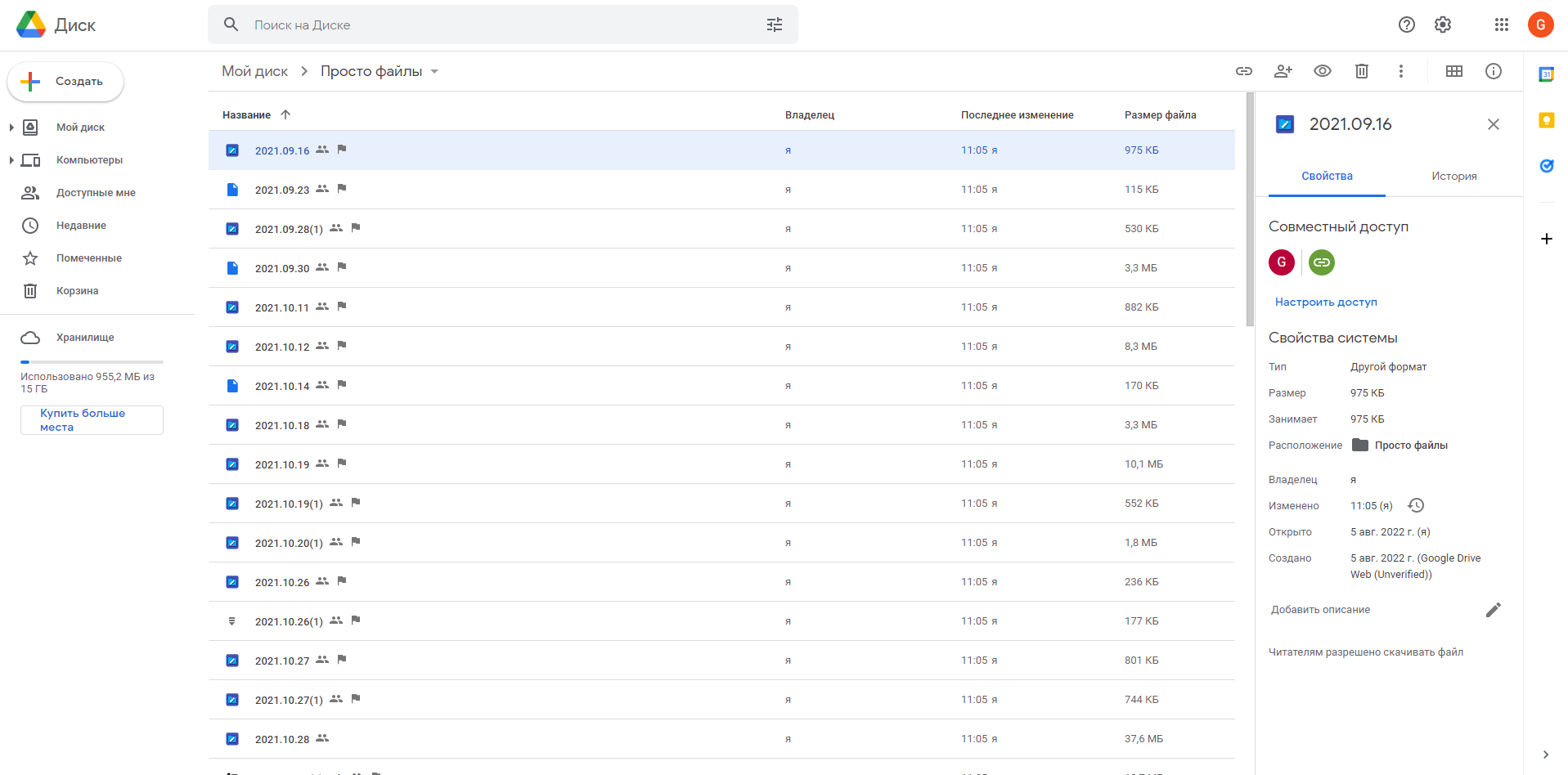Open Google Keep side panel icon
Viewport: 1568px width, 775px height.
pyautogui.click(x=1547, y=120)
